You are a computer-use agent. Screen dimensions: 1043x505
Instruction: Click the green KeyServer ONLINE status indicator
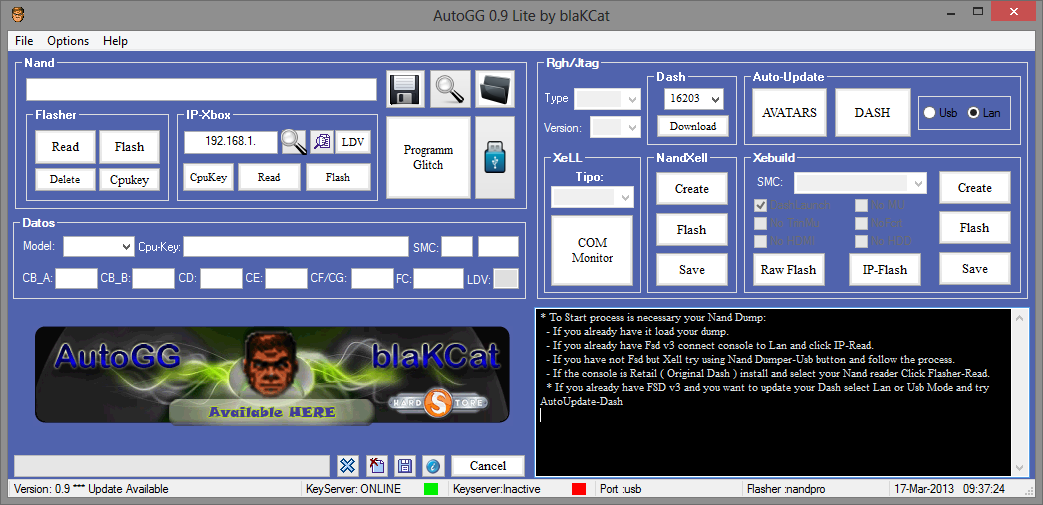[x=431, y=489]
